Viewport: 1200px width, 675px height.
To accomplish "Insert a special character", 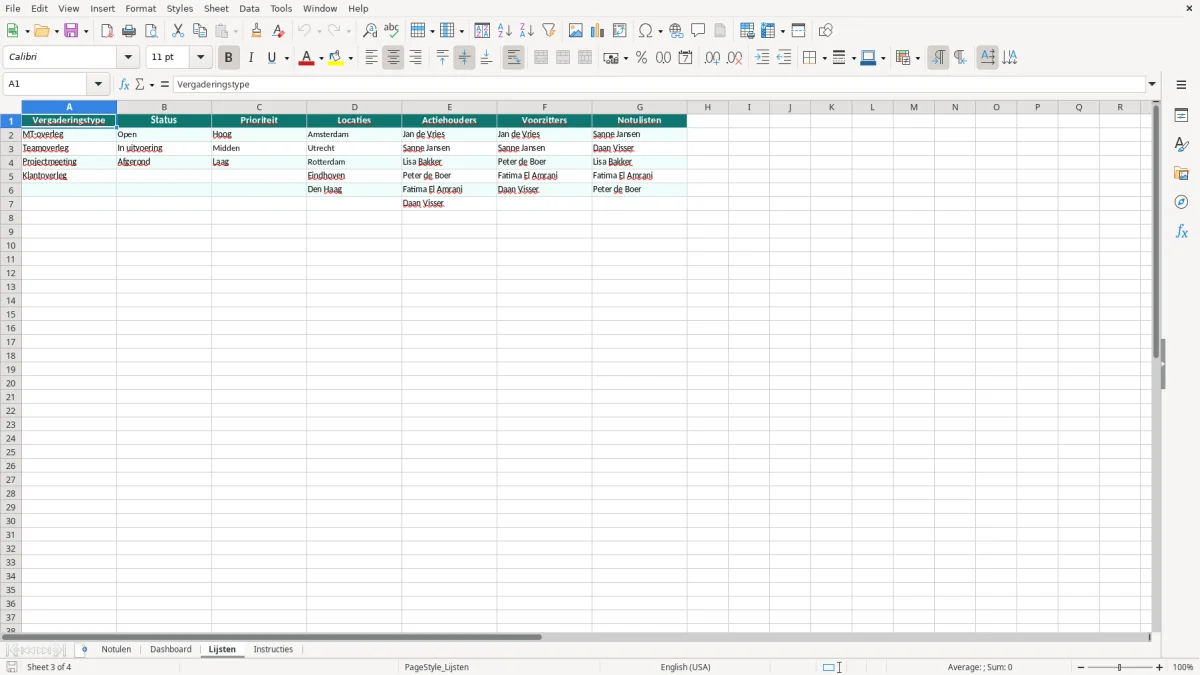I will 646,31.
